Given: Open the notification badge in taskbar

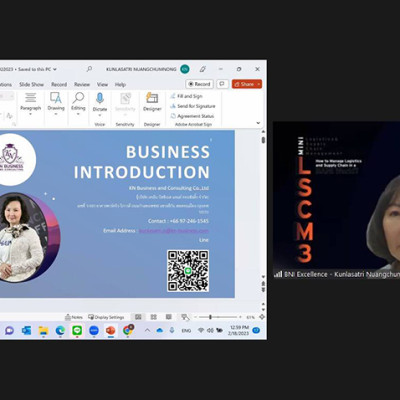Looking at the screenshot, I should (x=256, y=330).
